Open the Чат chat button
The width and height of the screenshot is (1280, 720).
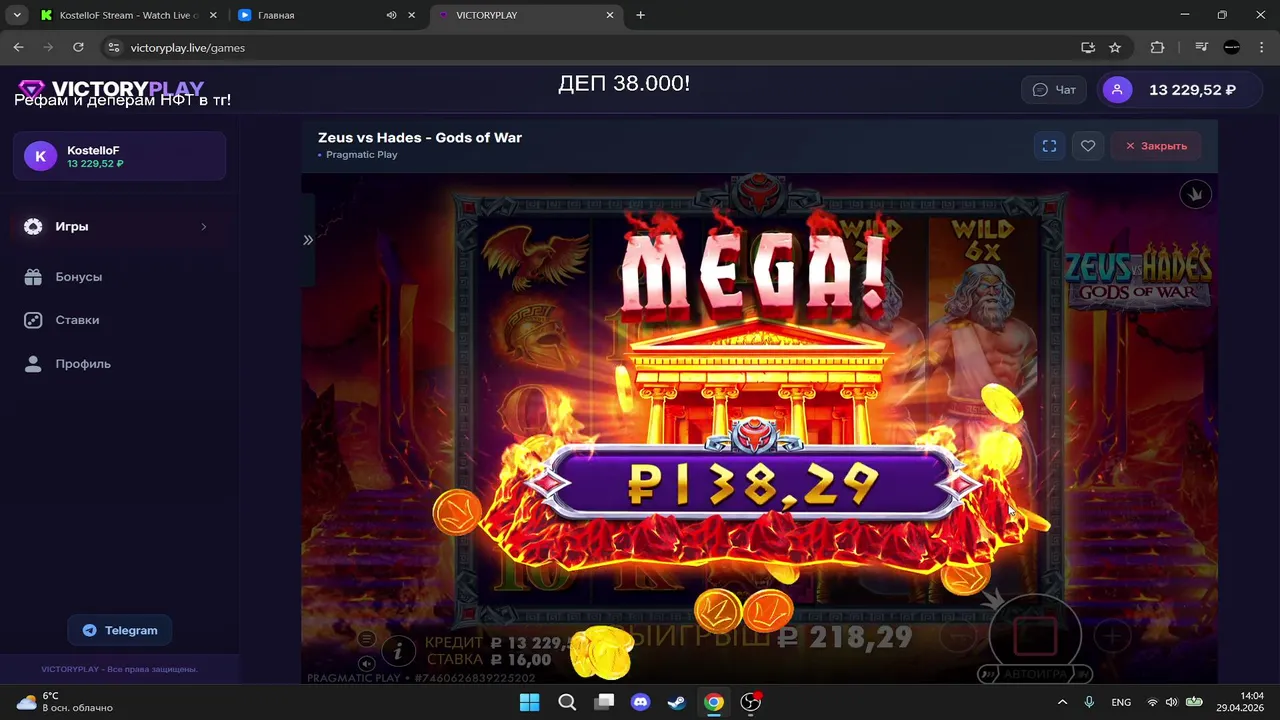click(x=1054, y=90)
